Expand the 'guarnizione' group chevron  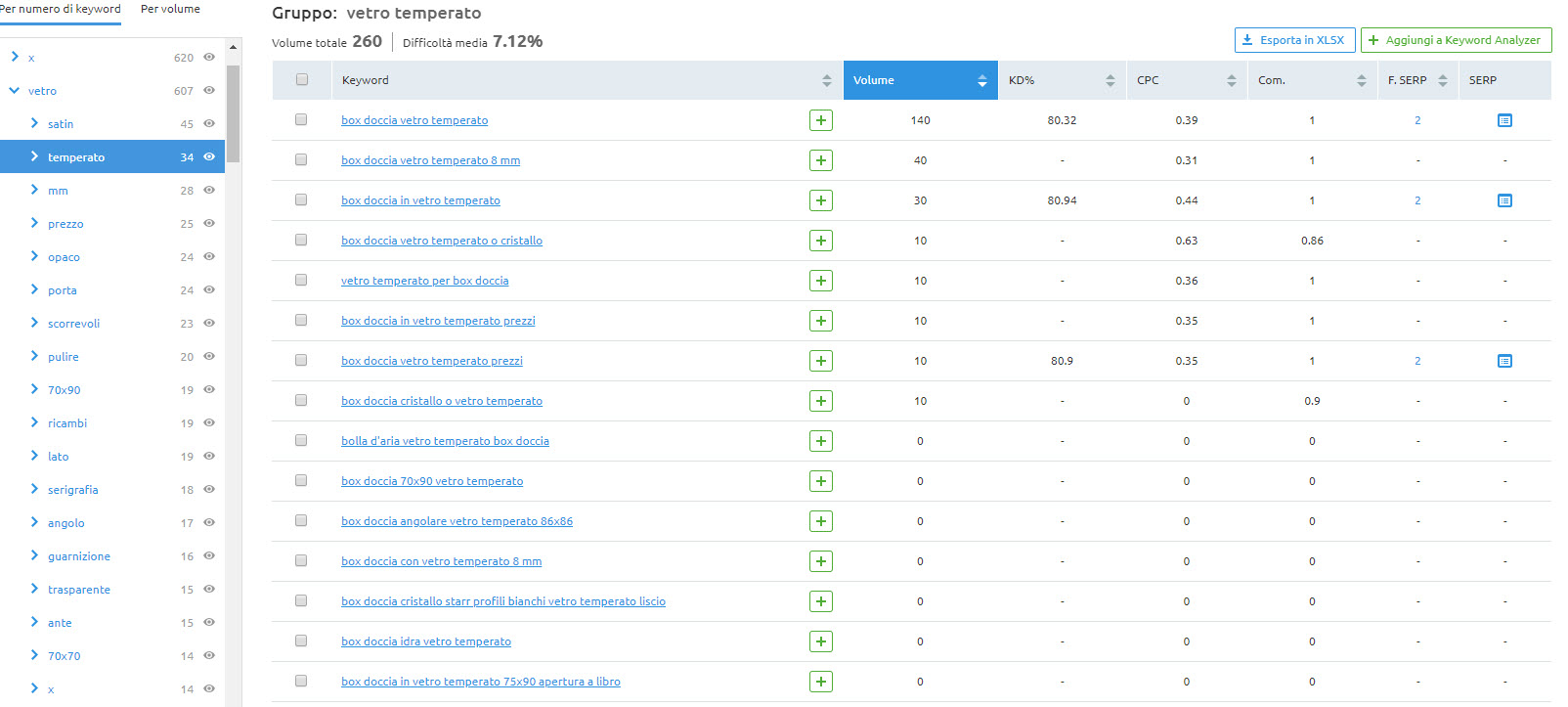(34, 555)
